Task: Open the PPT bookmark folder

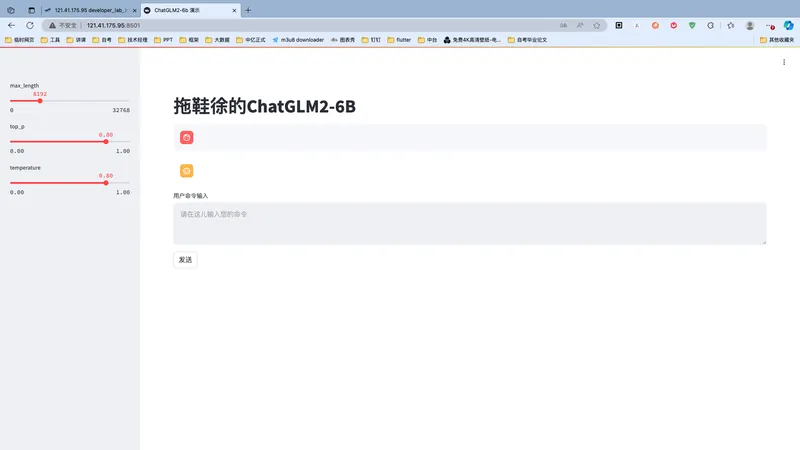Action: pyautogui.click(x=163, y=40)
